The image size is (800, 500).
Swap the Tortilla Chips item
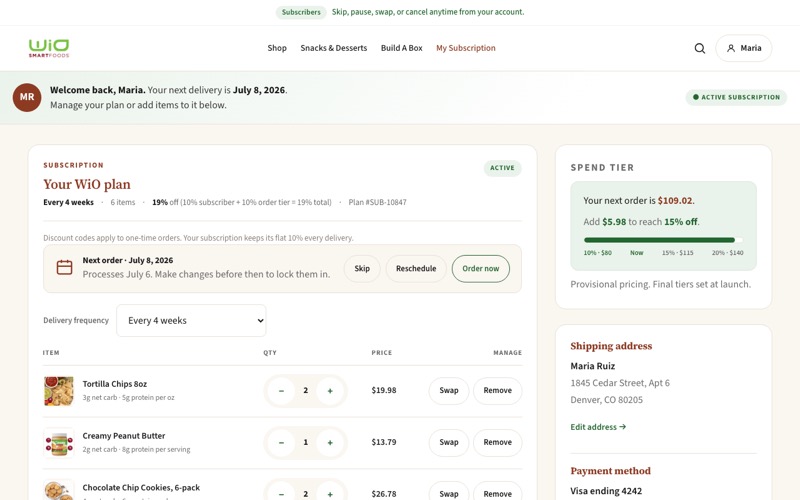(449, 391)
